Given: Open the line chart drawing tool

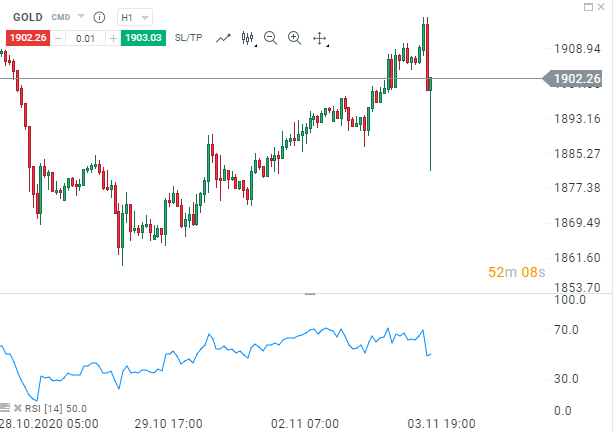Looking at the screenshot, I should coord(223,38).
